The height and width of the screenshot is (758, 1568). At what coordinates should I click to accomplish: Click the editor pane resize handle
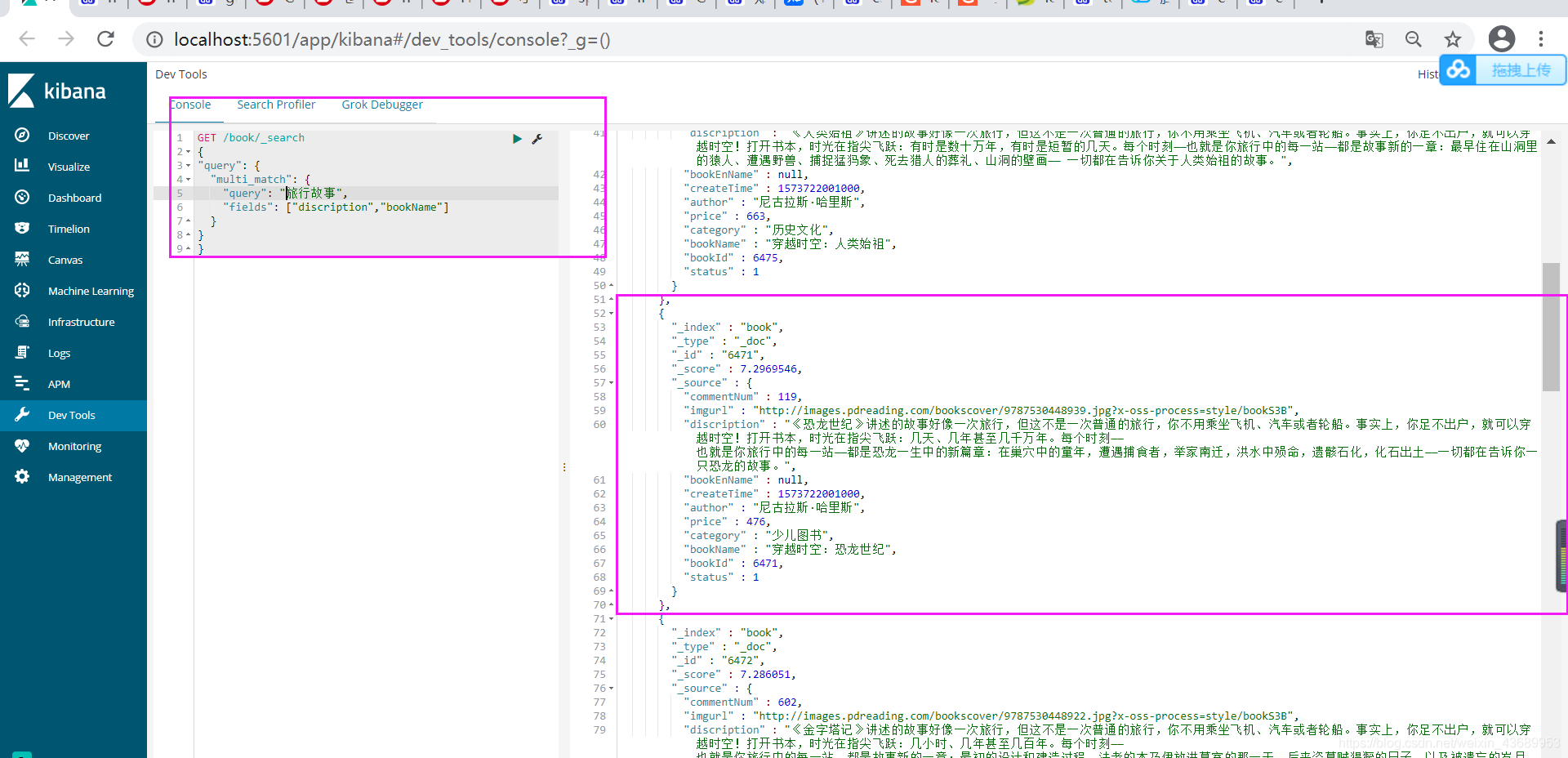tap(563, 467)
